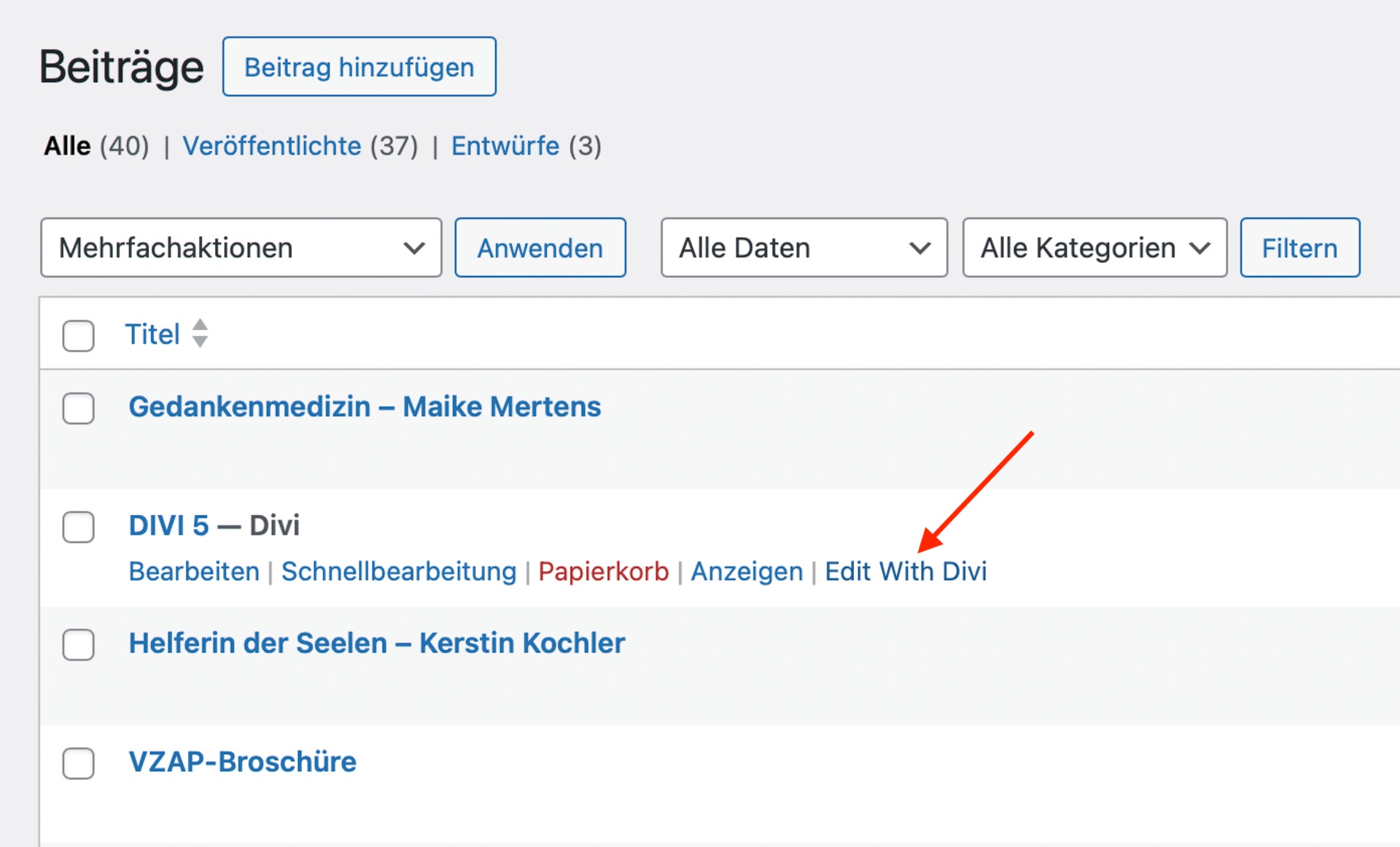Open Edit With Divi for DIVI 5
This screenshot has width=1400, height=847.
click(x=905, y=571)
